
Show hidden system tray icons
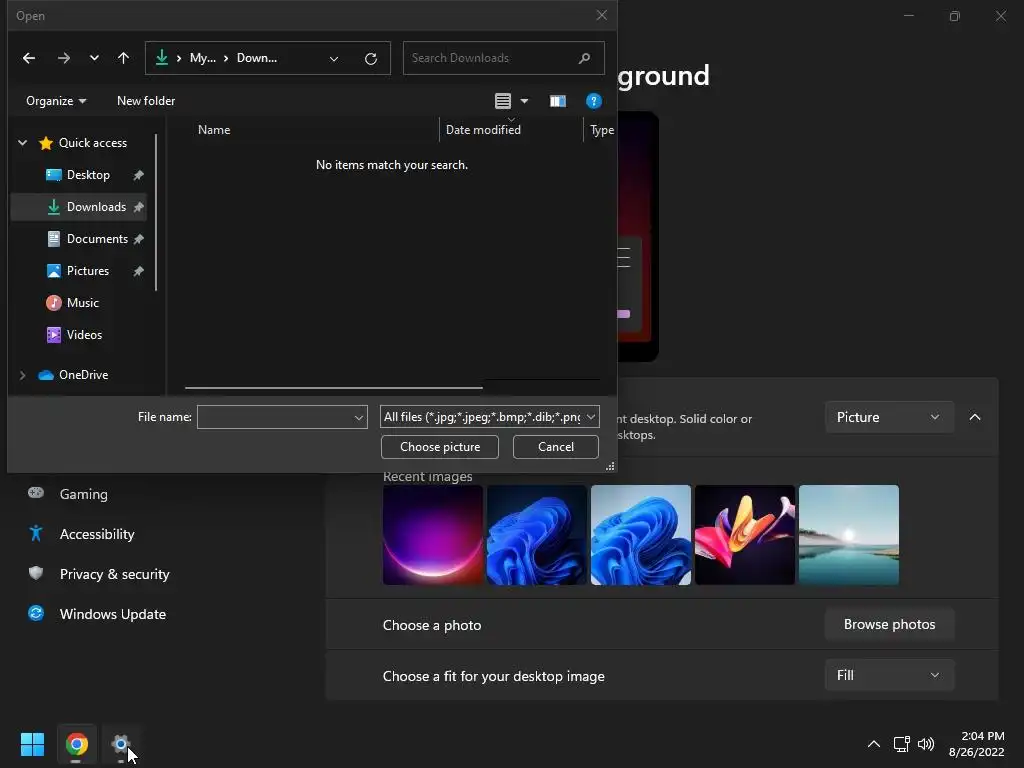coord(874,744)
